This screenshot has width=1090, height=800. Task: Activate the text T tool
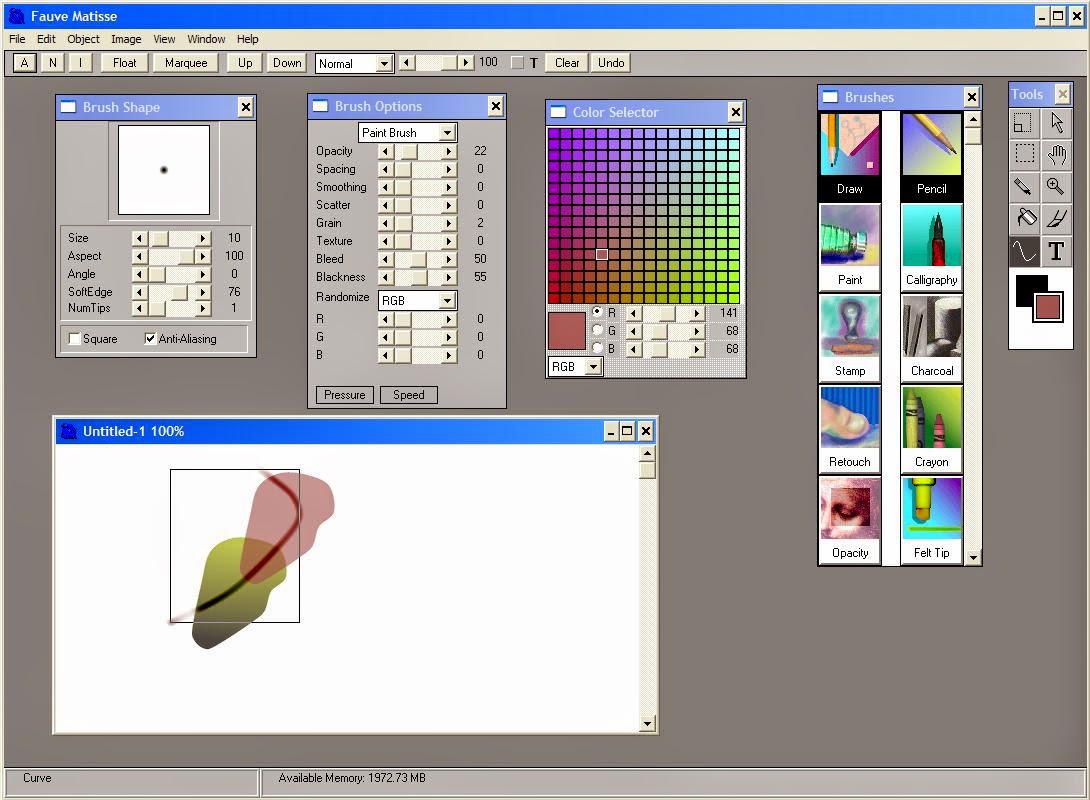tap(1056, 250)
